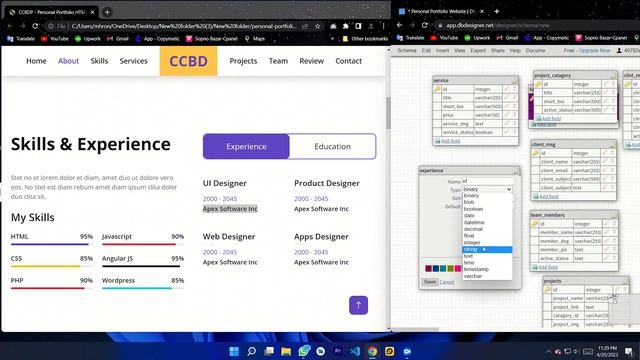Pick the dark blue color swatch
This screenshot has height=360, width=640.
[x=436, y=268]
